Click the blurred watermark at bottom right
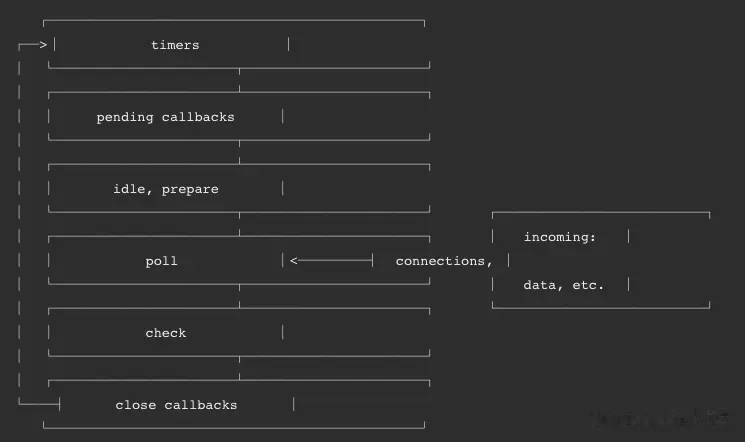 point(659,418)
